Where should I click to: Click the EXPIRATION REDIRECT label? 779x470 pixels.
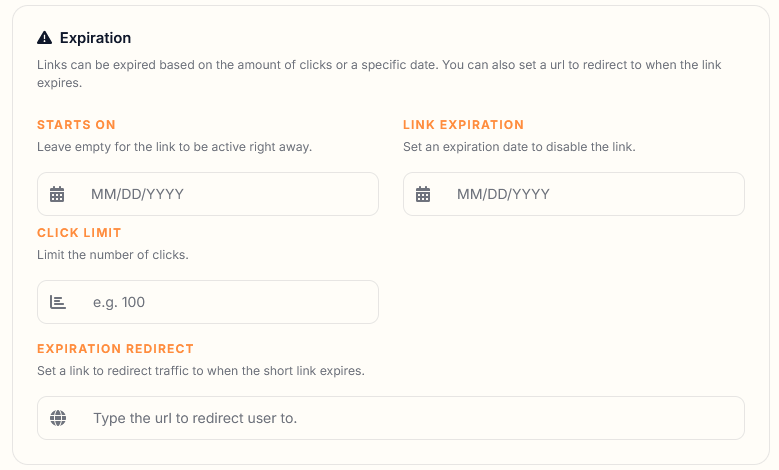pyautogui.click(x=115, y=349)
